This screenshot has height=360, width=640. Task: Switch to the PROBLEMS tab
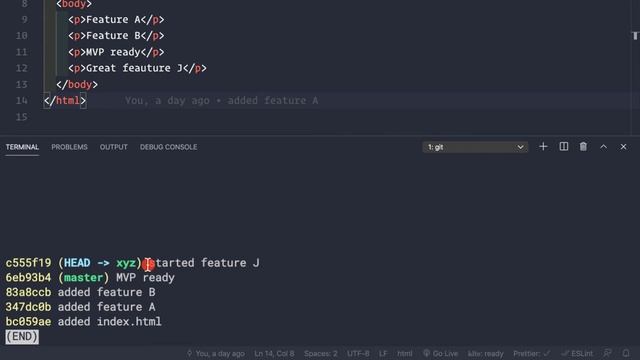click(69, 147)
